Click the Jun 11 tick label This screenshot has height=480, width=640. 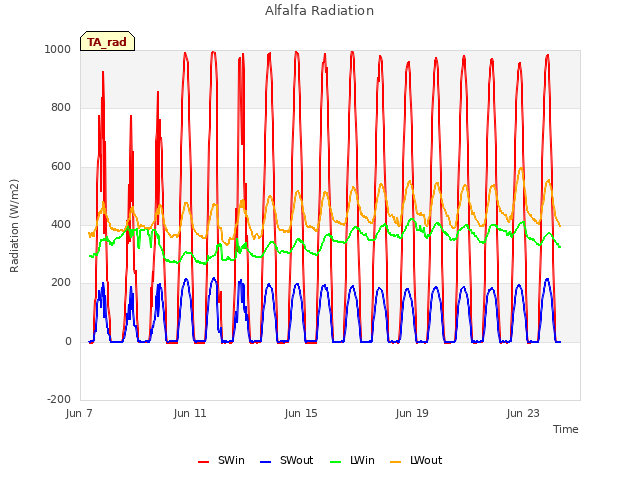190,413
